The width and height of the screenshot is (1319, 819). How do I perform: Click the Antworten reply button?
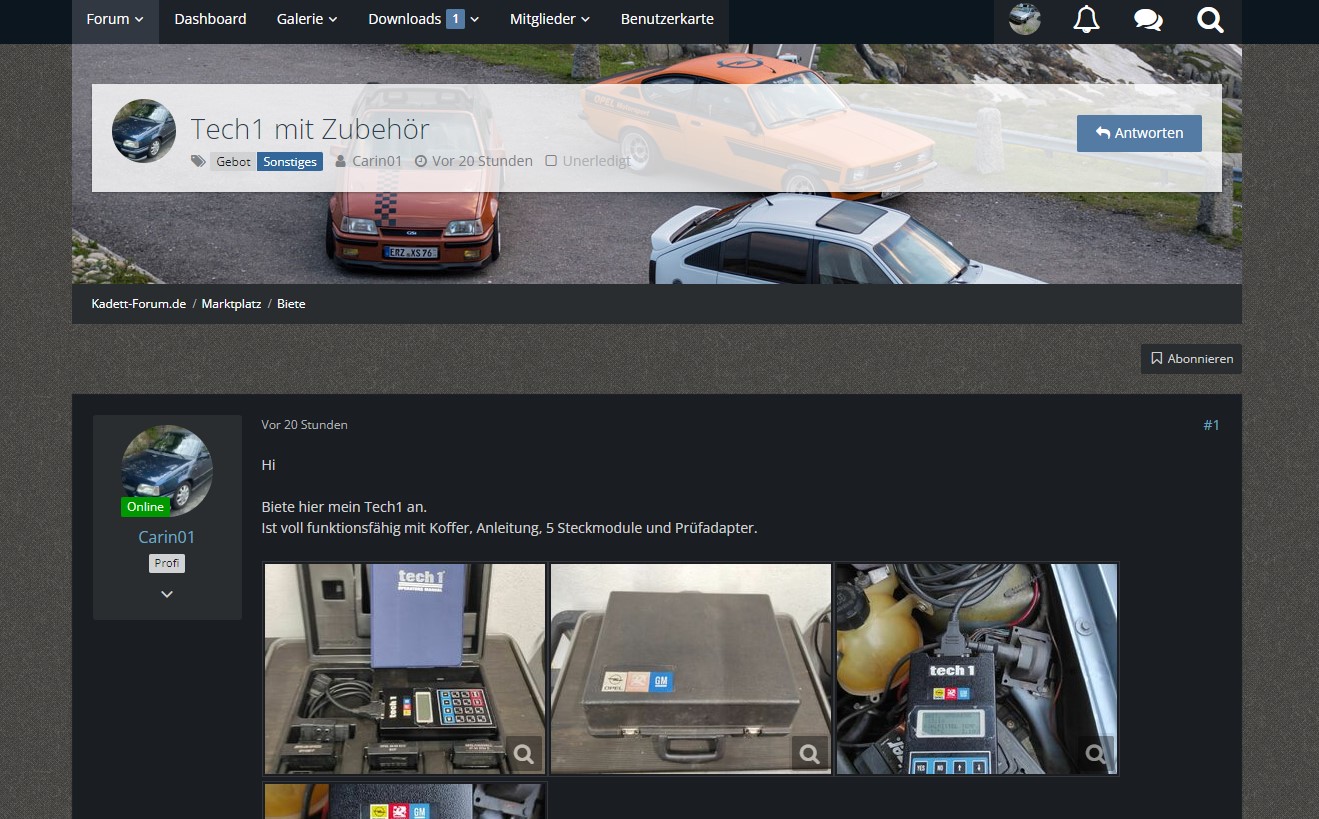(x=1139, y=133)
